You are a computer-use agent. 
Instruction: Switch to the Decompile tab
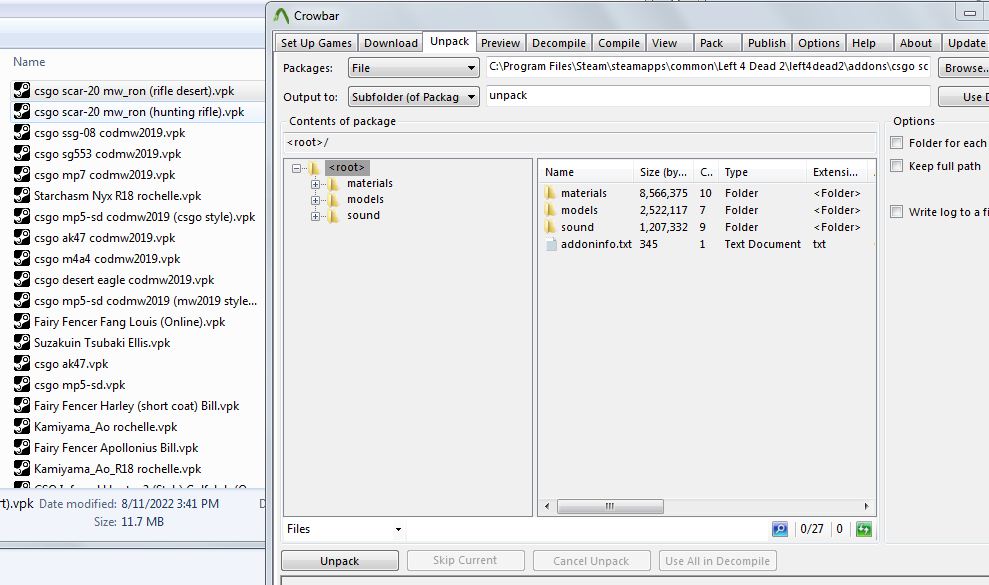point(559,43)
